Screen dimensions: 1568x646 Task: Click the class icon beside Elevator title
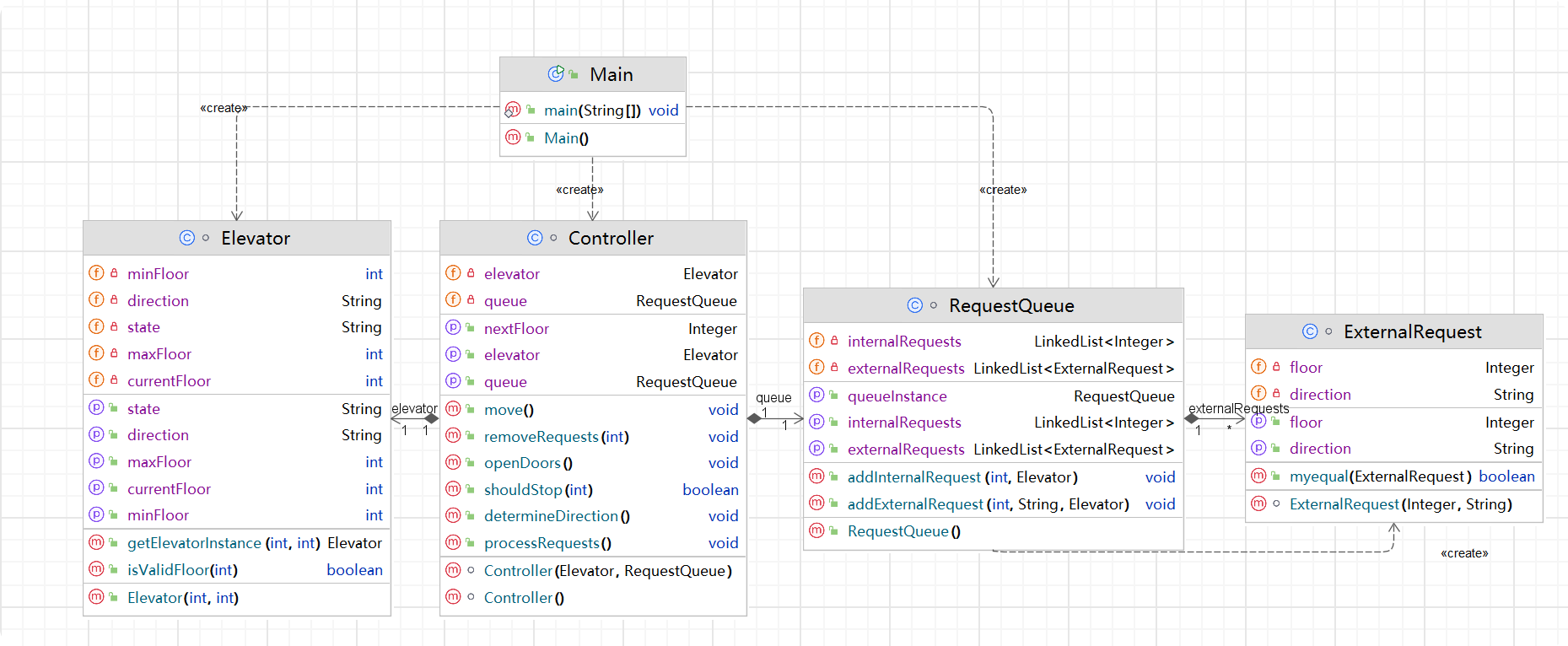[x=187, y=238]
